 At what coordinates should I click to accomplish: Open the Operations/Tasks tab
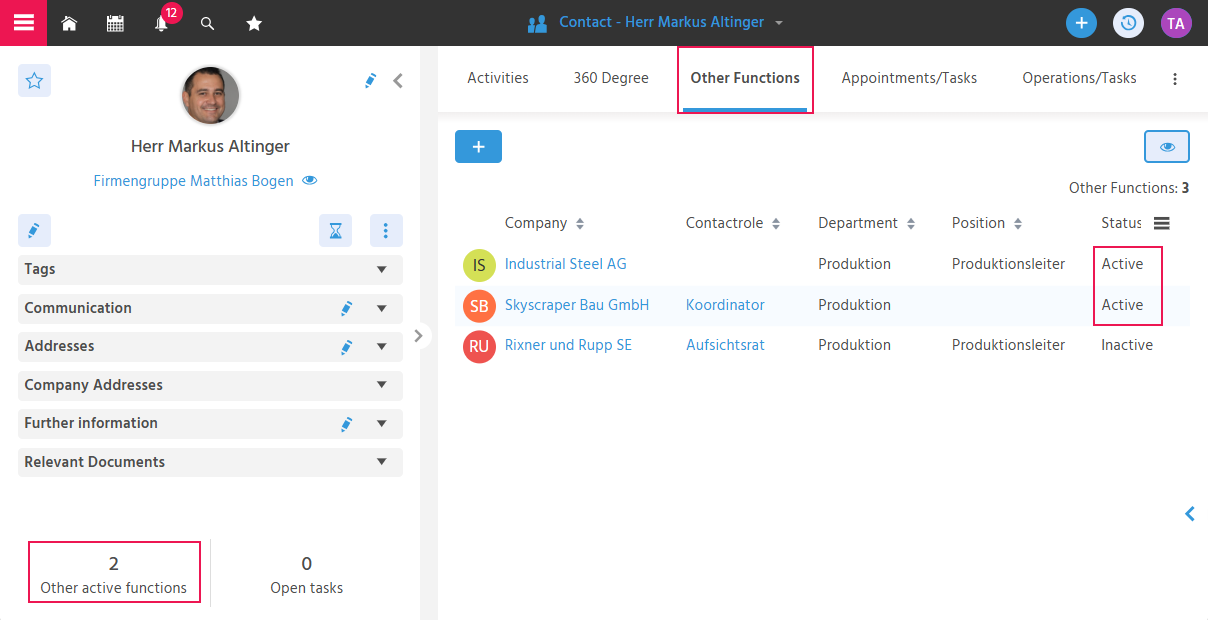tap(1079, 78)
